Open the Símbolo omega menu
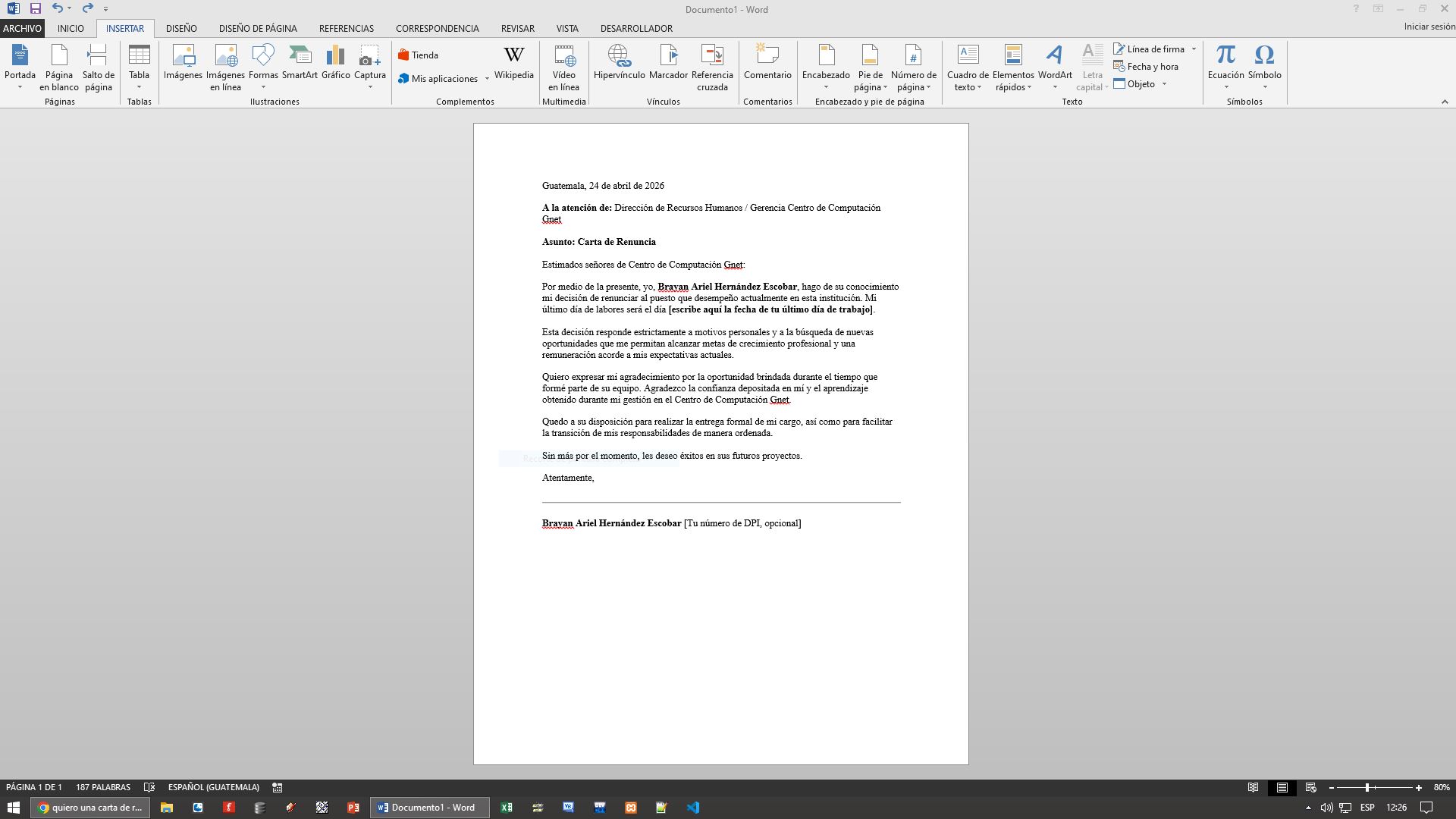 1264,55
